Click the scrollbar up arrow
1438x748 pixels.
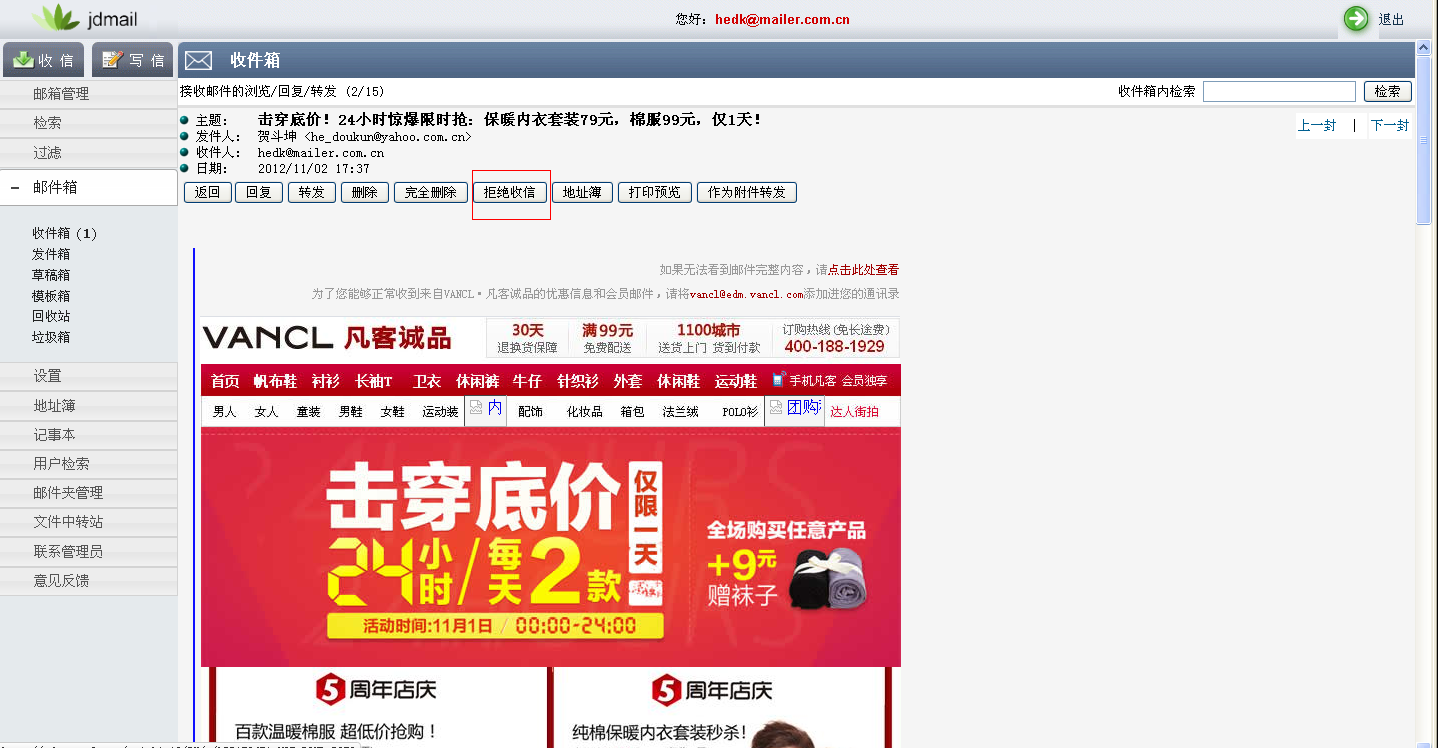click(1424, 48)
